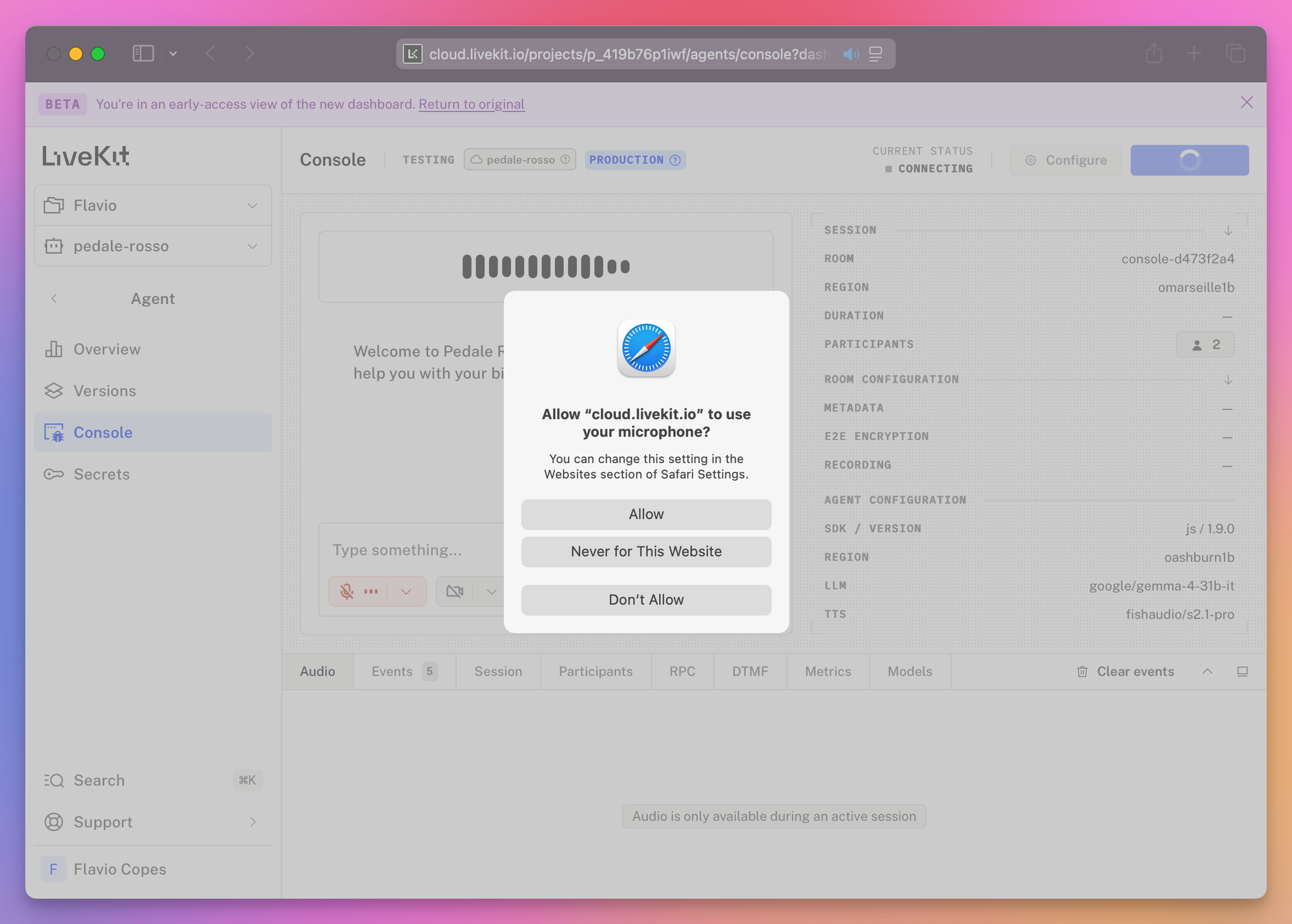Open the Configure settings button
Screen dimensions: 1292x924
pyautogui.click(x=1066, y=160)
